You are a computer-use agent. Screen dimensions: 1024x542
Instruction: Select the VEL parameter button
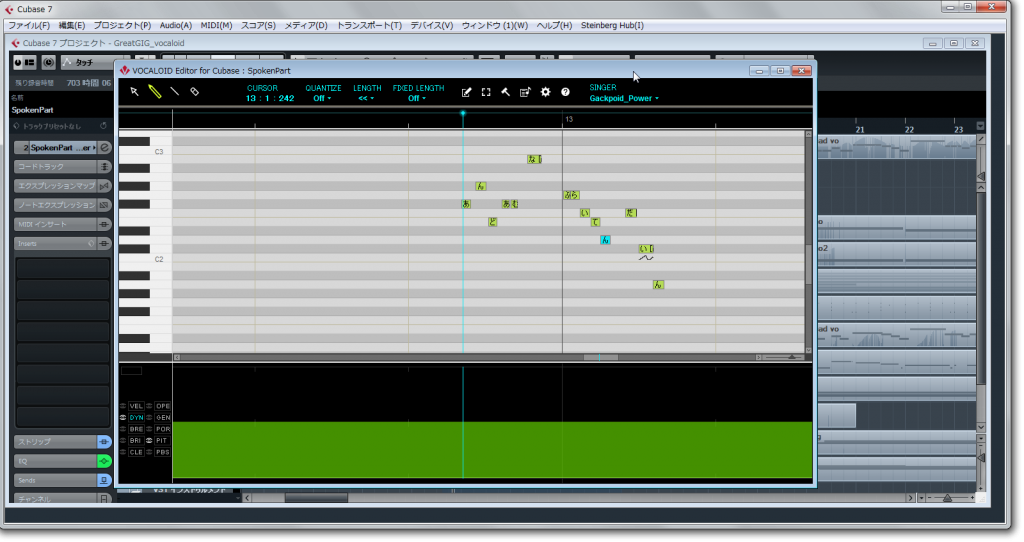point(136,406)
